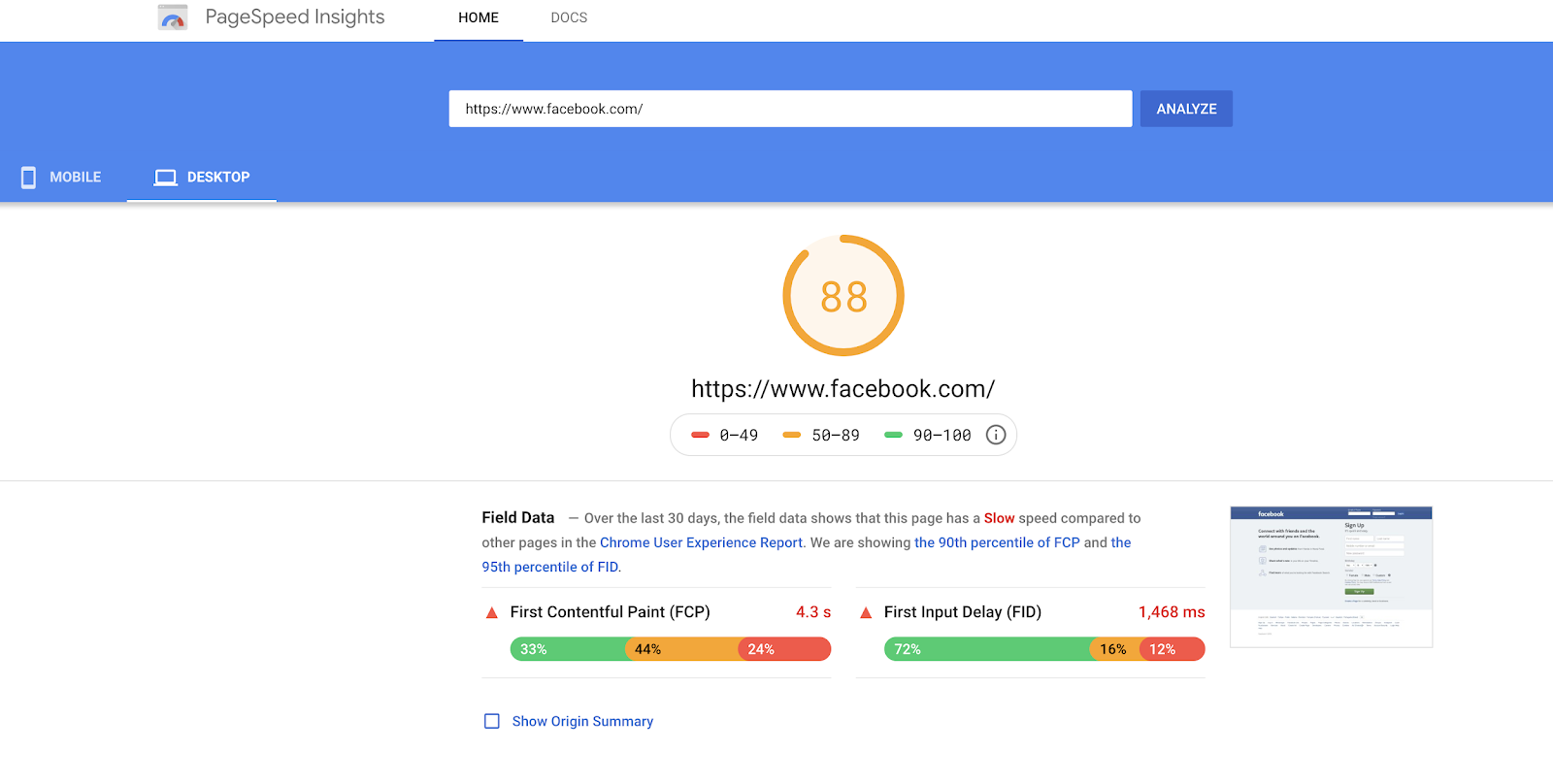
Task: Open the score legend info icon
Action: click(996, 435)
